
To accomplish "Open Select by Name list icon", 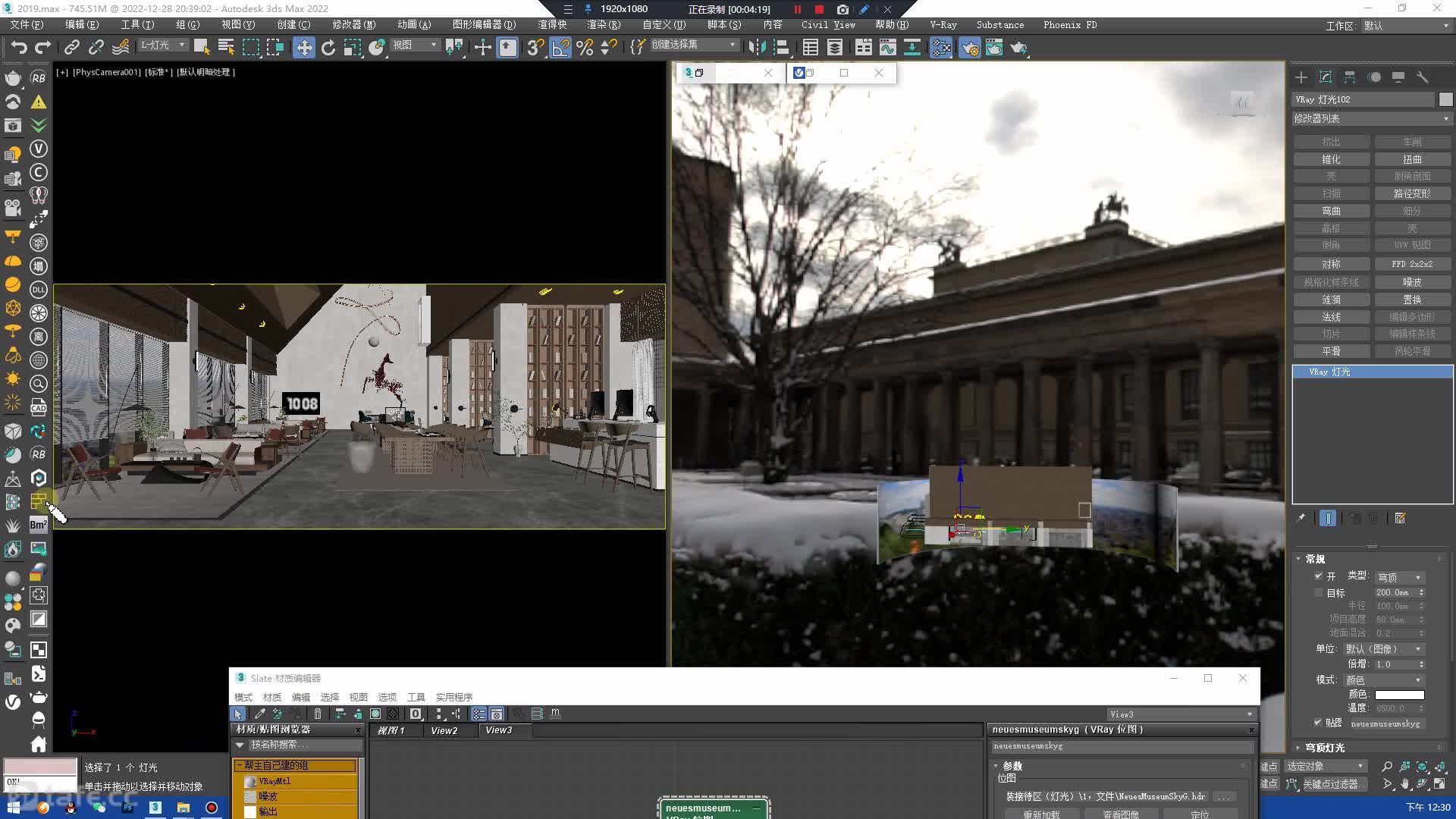I will (x=226, y=48).
